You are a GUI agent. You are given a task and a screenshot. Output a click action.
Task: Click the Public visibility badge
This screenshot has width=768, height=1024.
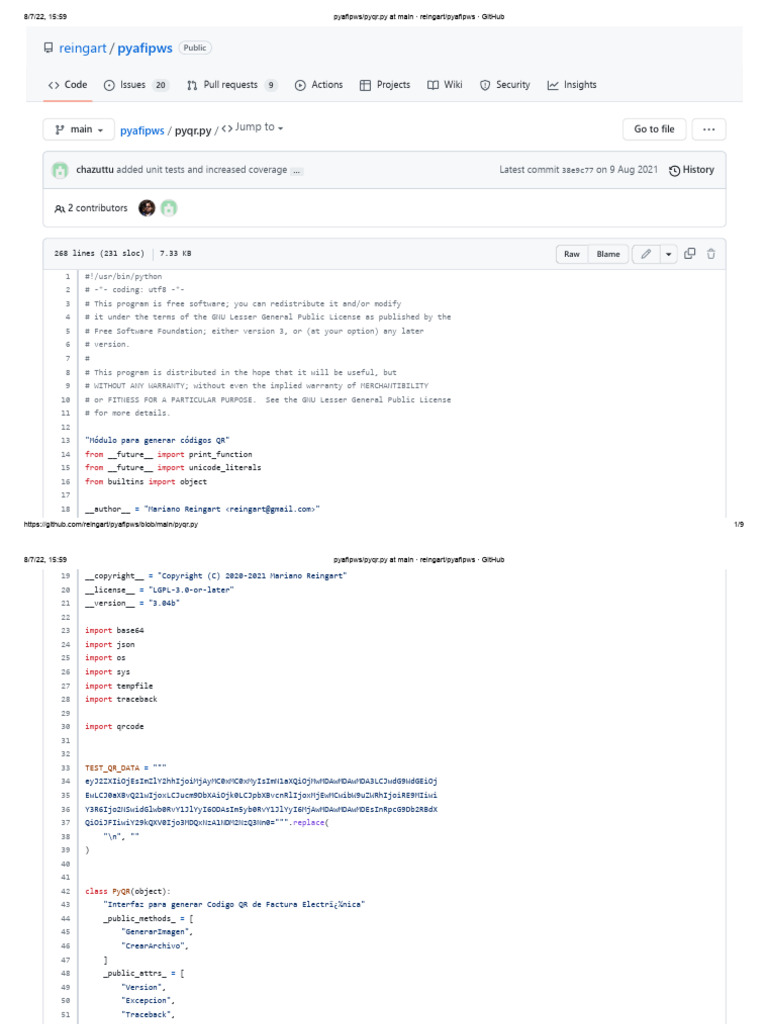[195, 48]
